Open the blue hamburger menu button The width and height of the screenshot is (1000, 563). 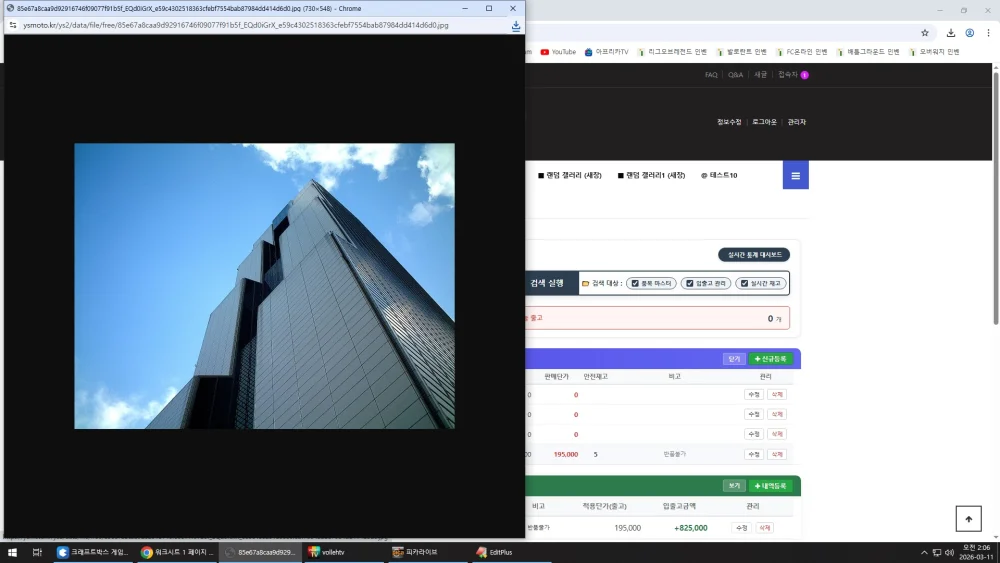(795, 175)
